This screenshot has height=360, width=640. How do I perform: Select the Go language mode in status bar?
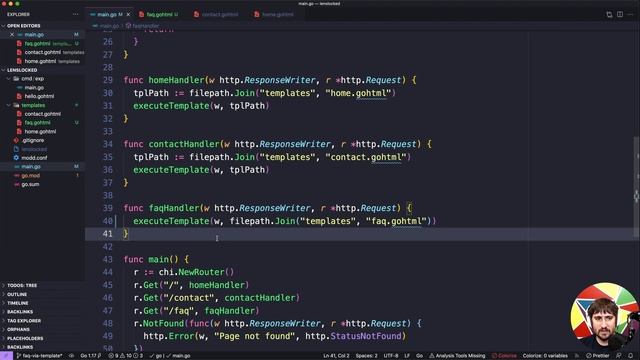tap(419, 356)
